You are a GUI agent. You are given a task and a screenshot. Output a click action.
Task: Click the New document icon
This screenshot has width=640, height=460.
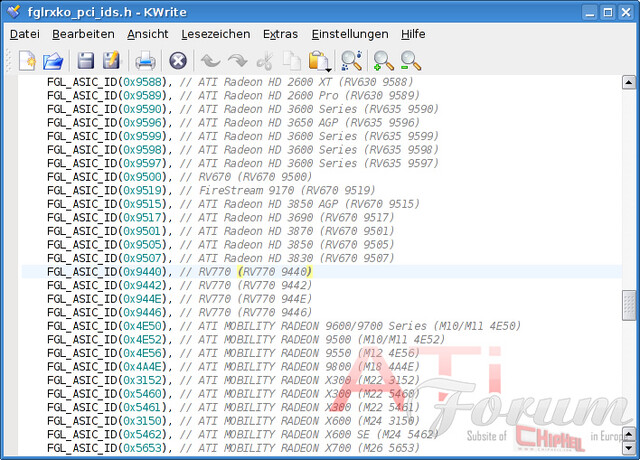(x=27, y=61)
